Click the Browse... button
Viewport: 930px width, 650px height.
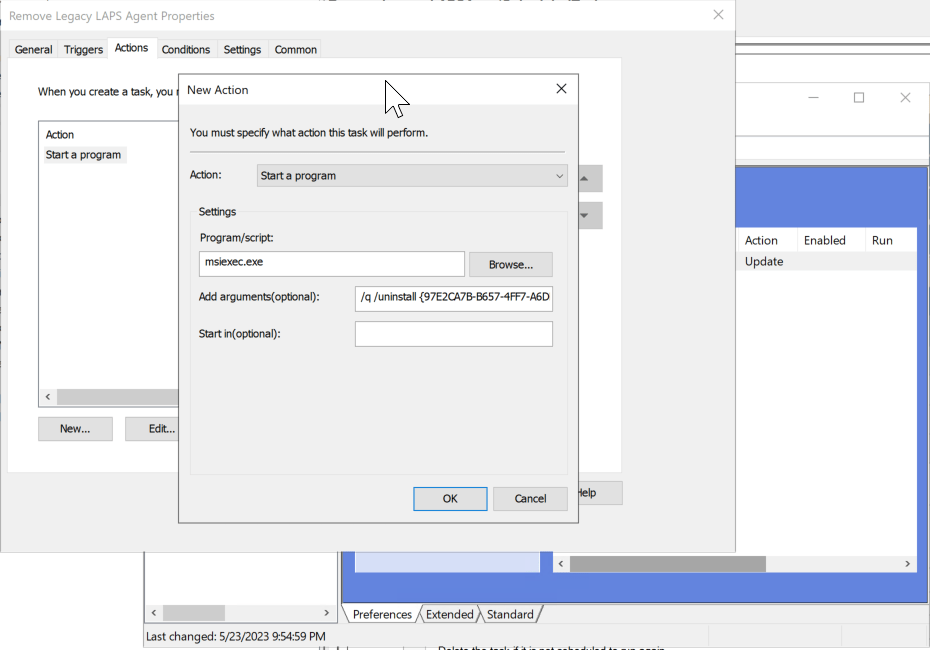point(510,265)
